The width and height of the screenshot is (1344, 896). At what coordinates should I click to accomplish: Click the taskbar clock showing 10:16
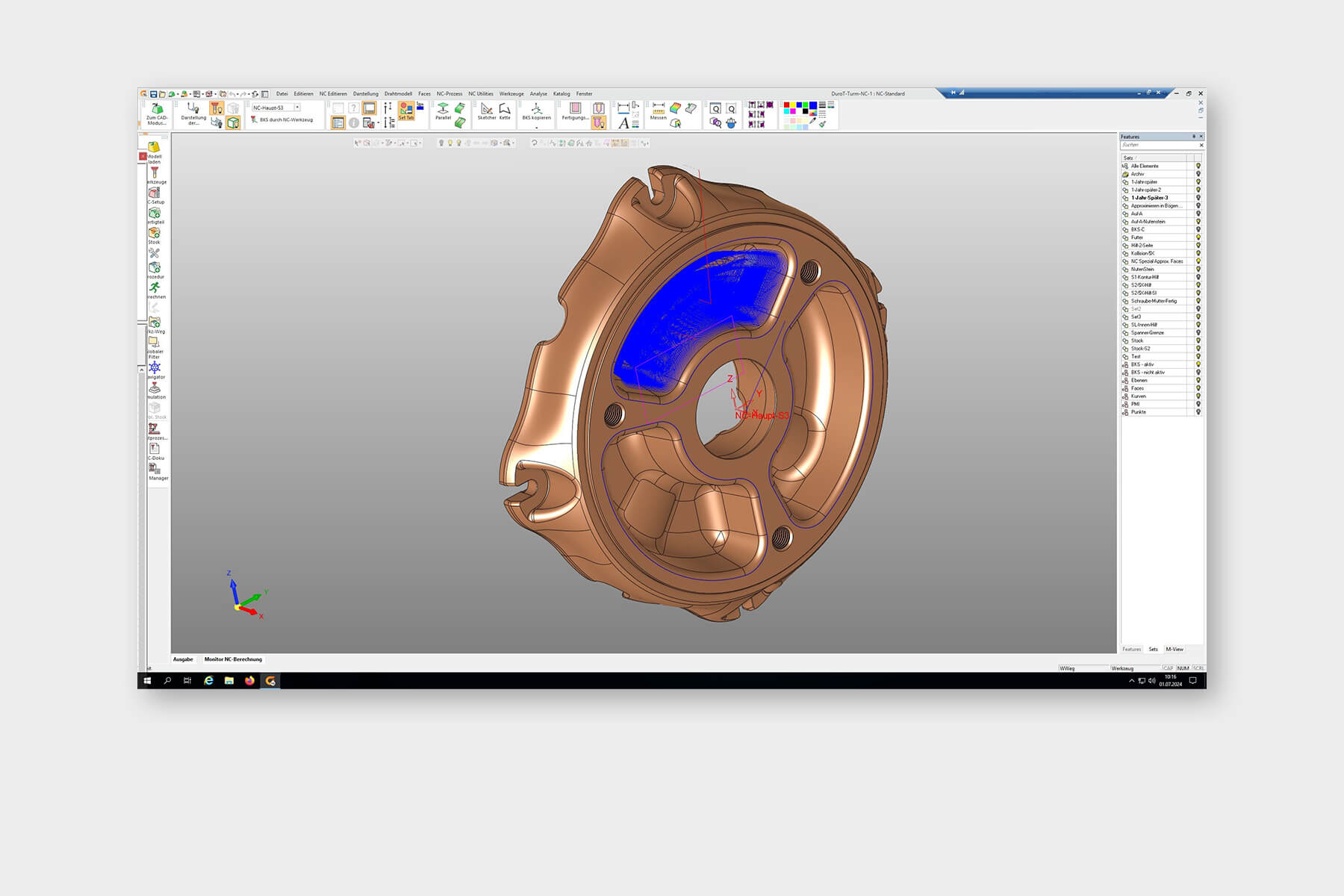point(1170,681)
